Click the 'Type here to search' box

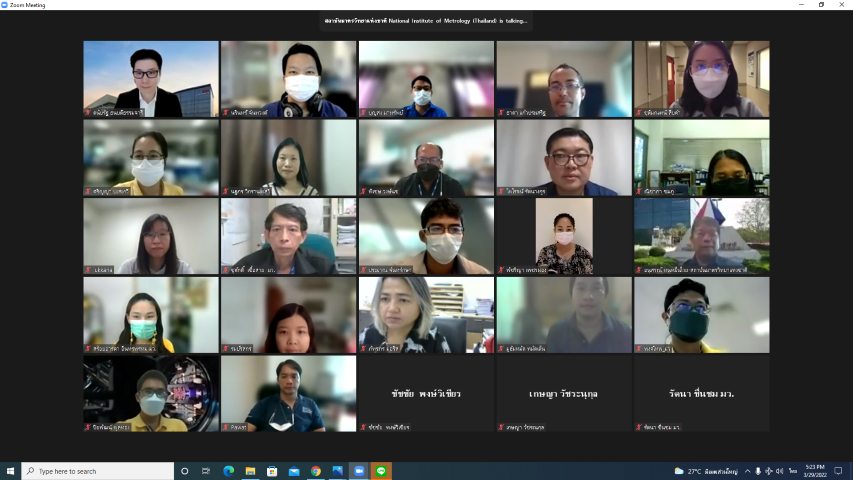[98, 471]
